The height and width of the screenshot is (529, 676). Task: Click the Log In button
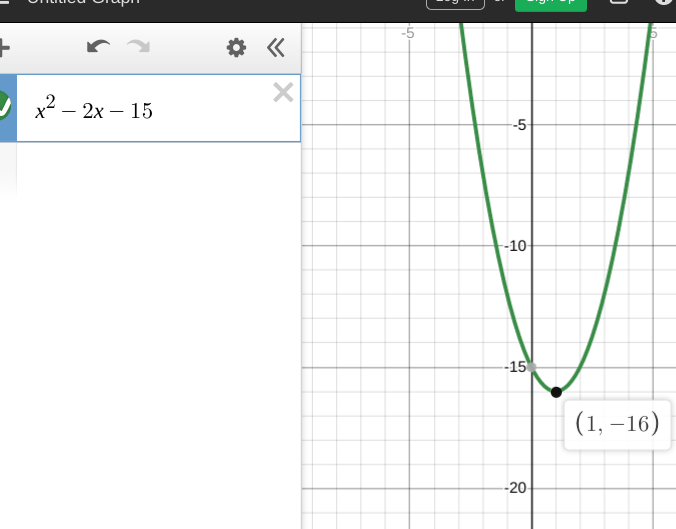click(455, 2)
